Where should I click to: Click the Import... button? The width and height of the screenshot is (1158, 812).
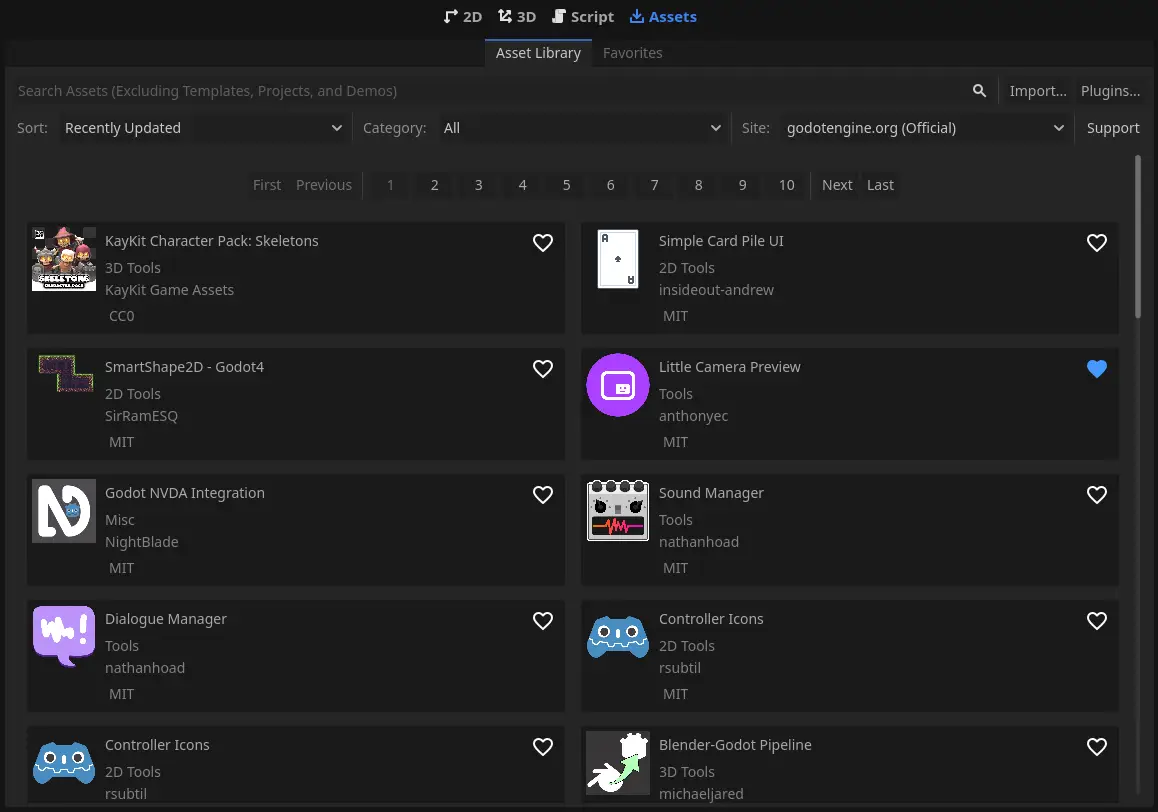[1038, 91]
